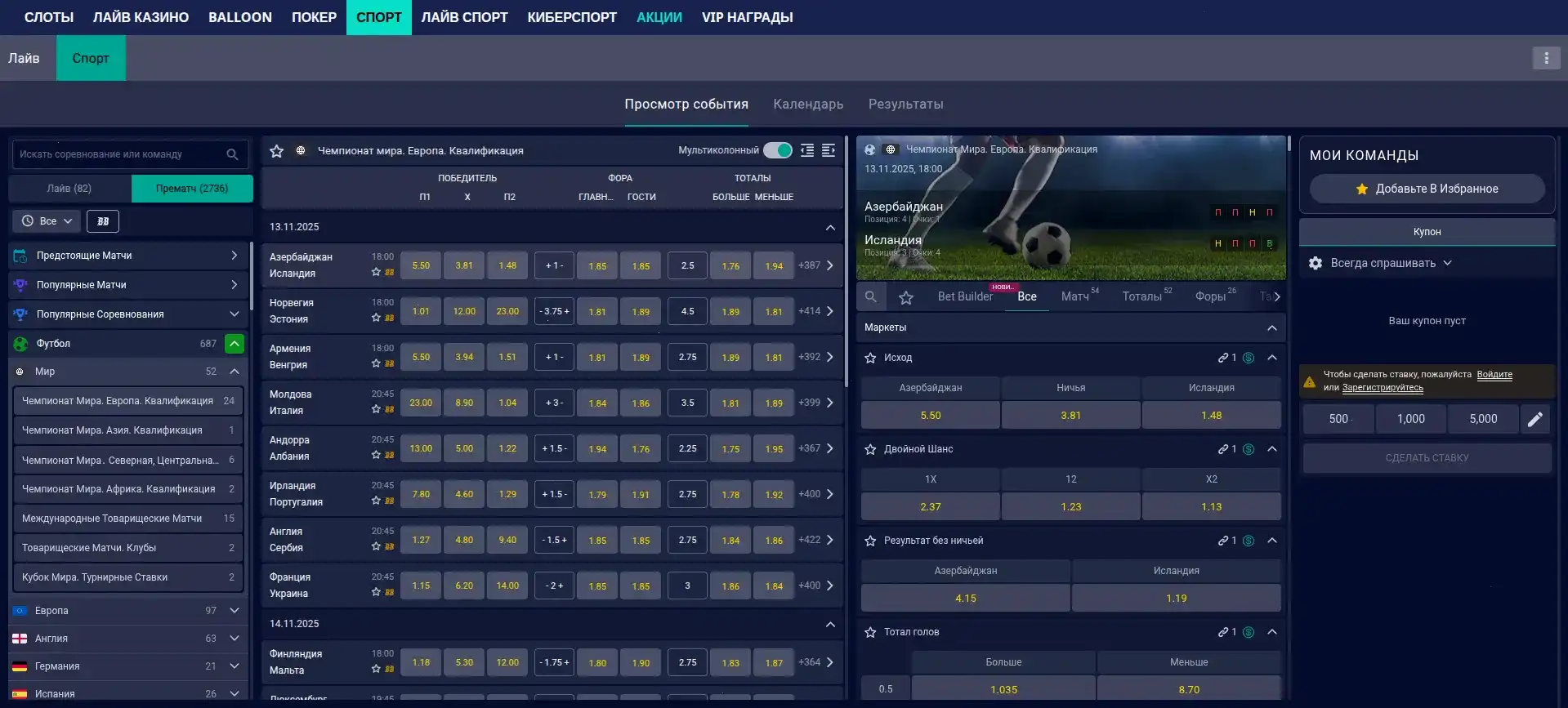The image size is (1568, 708).
Task: Expand the Европа category
Action: (x=234, y=611)
